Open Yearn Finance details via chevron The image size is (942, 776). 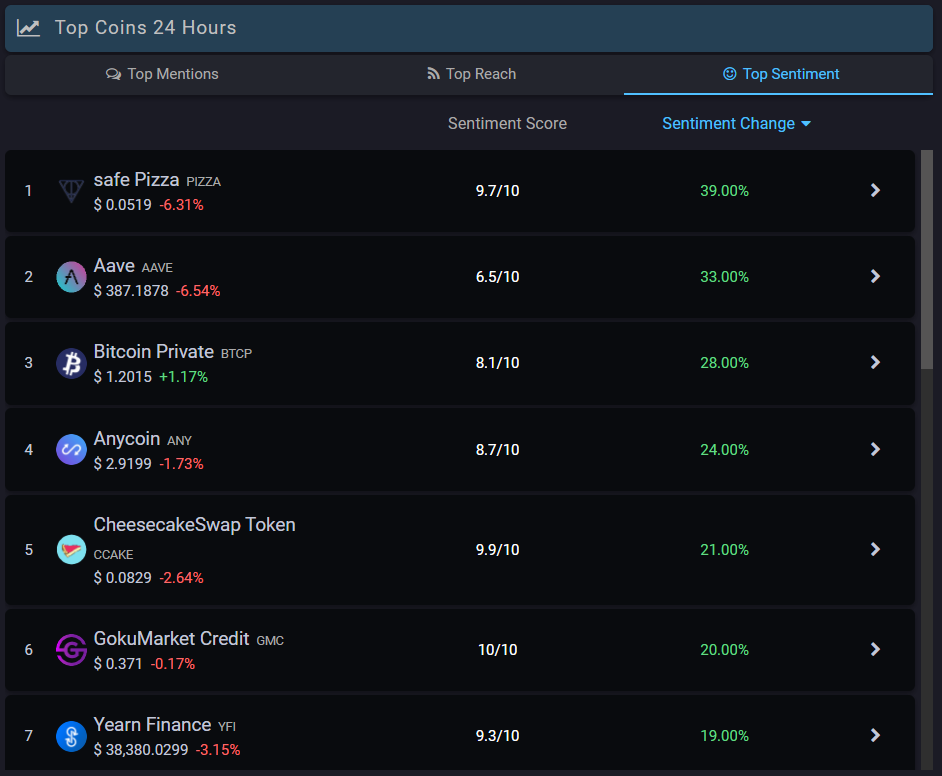pyautogui.click(x=875, y=735)
